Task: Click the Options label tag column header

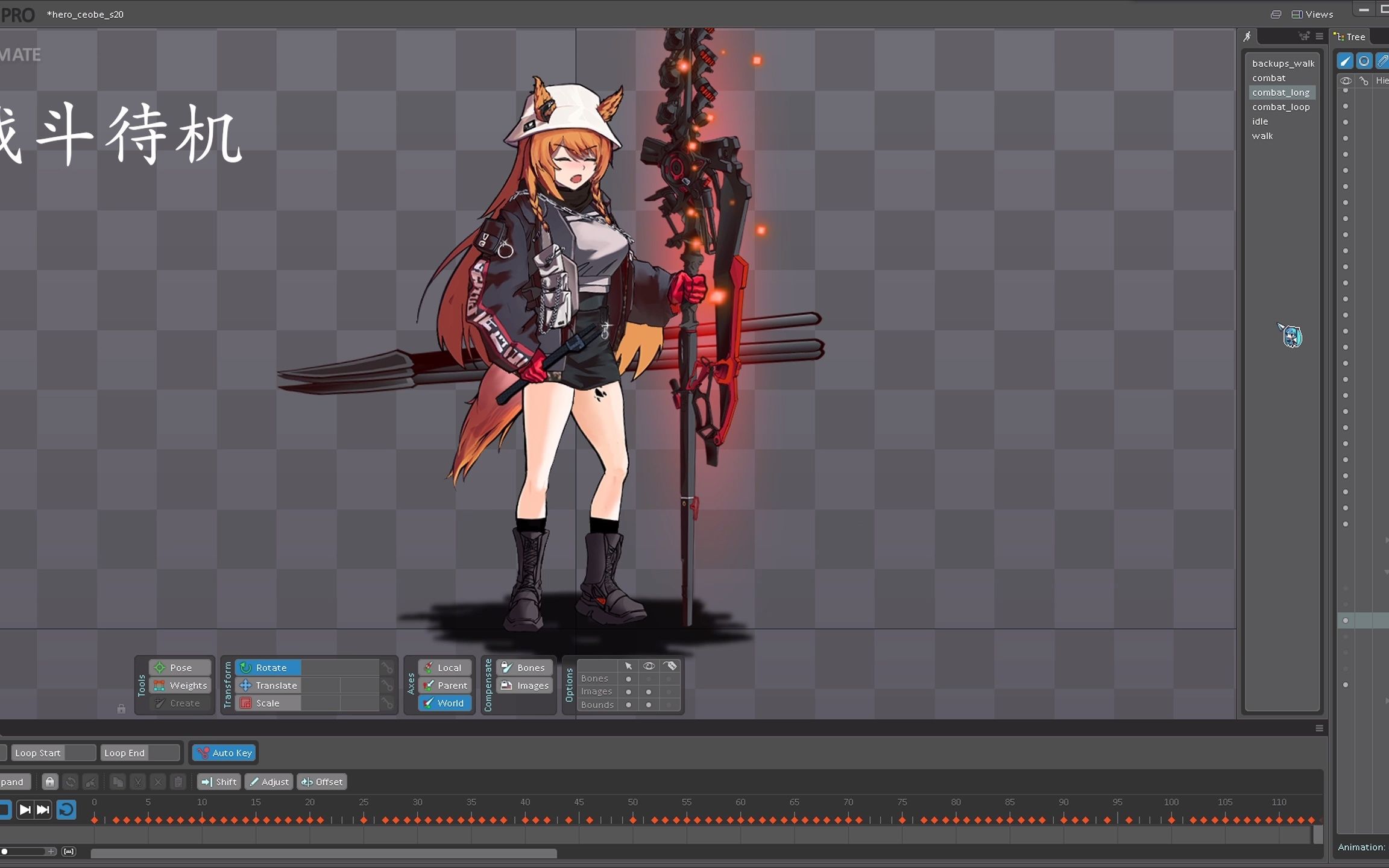Action: 671,665
